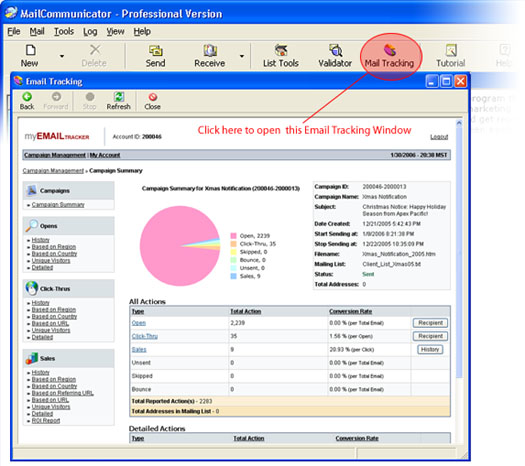Click the Forward navigation icon
This screenshot has width=525, height=466.
coord(56,97)
